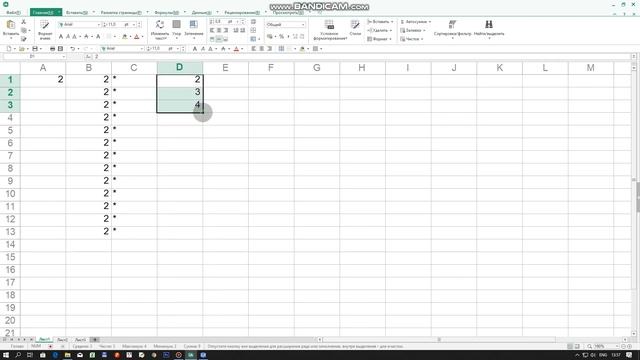Open the Файл menu
Screen dimensions: 640x360
(x=13, y=13)
